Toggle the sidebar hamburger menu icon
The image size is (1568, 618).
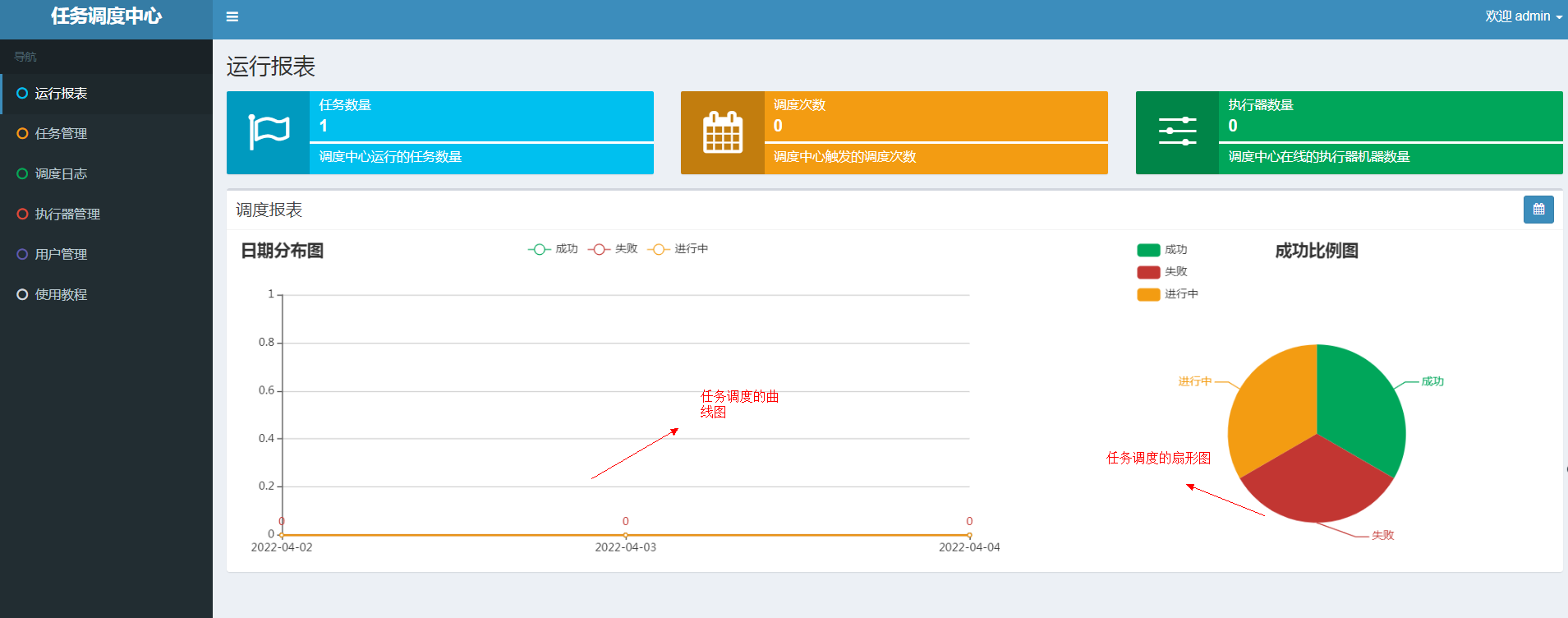[x=232, y=16]
